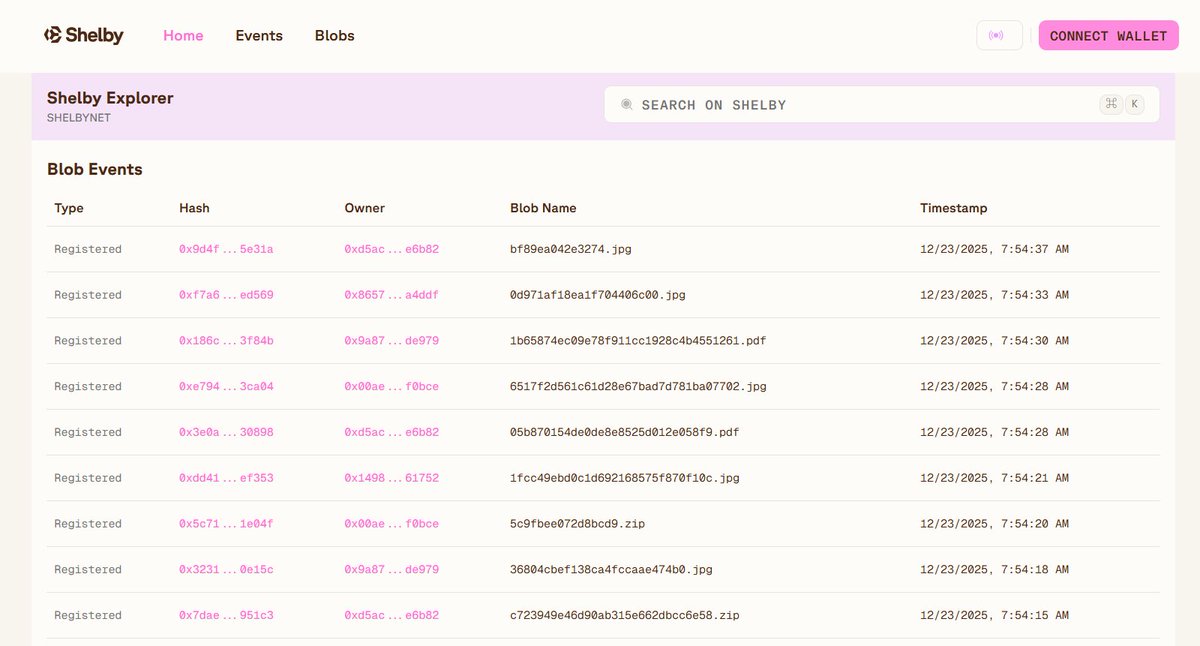Click timestamp 12/23/2025, 7:54:20 AM
1200x646 pixels.
(x=994, y=524)
